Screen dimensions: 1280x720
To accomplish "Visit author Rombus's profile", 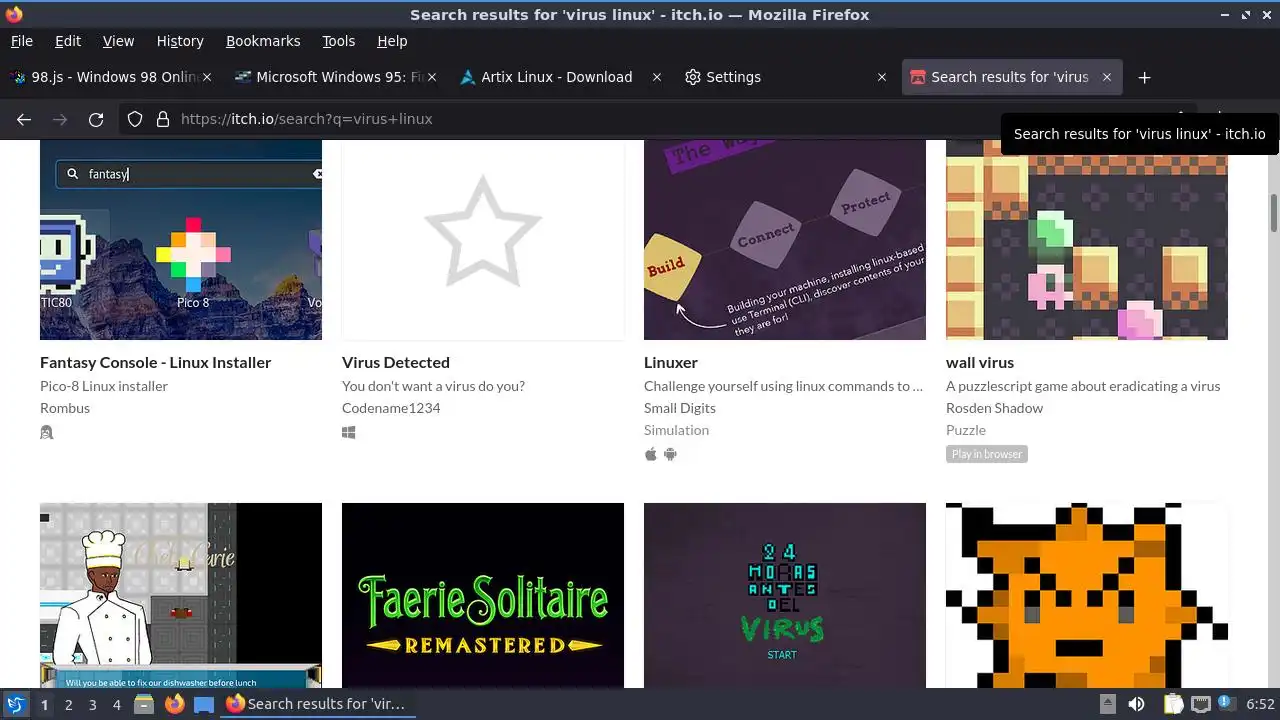I will point(65,408).
